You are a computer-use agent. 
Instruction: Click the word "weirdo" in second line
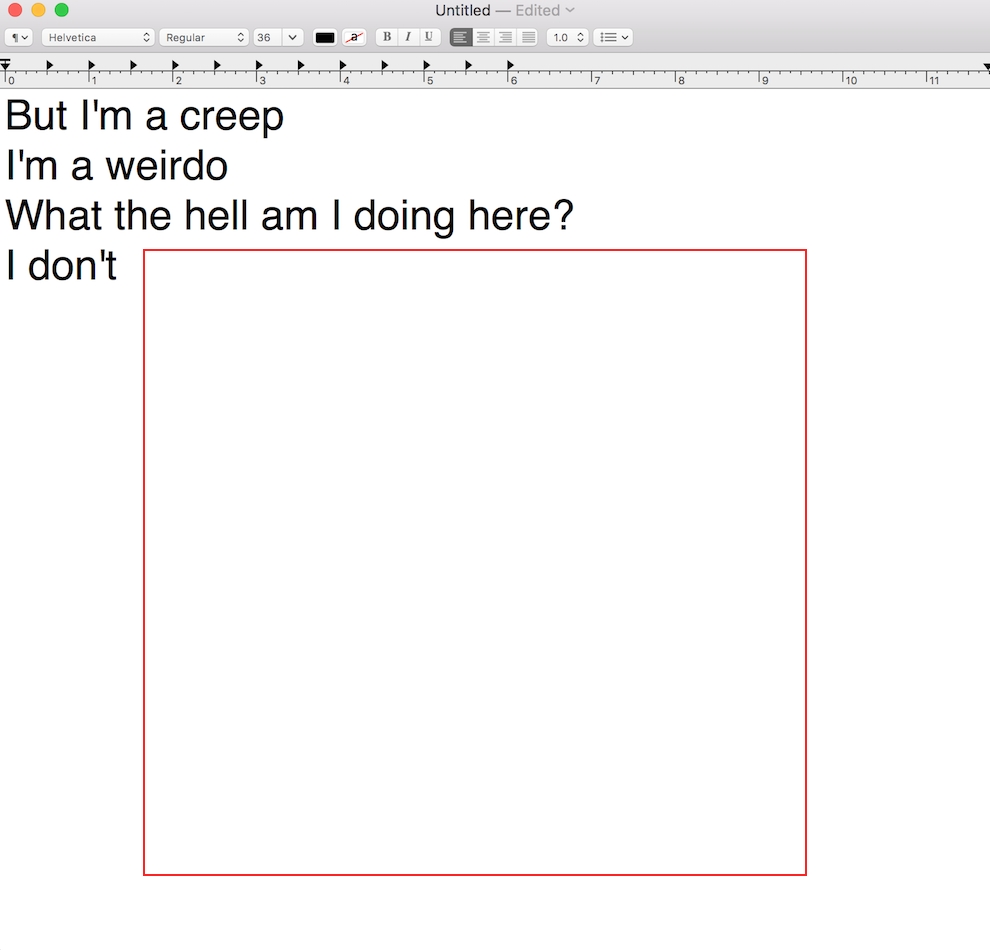(167, 165)
